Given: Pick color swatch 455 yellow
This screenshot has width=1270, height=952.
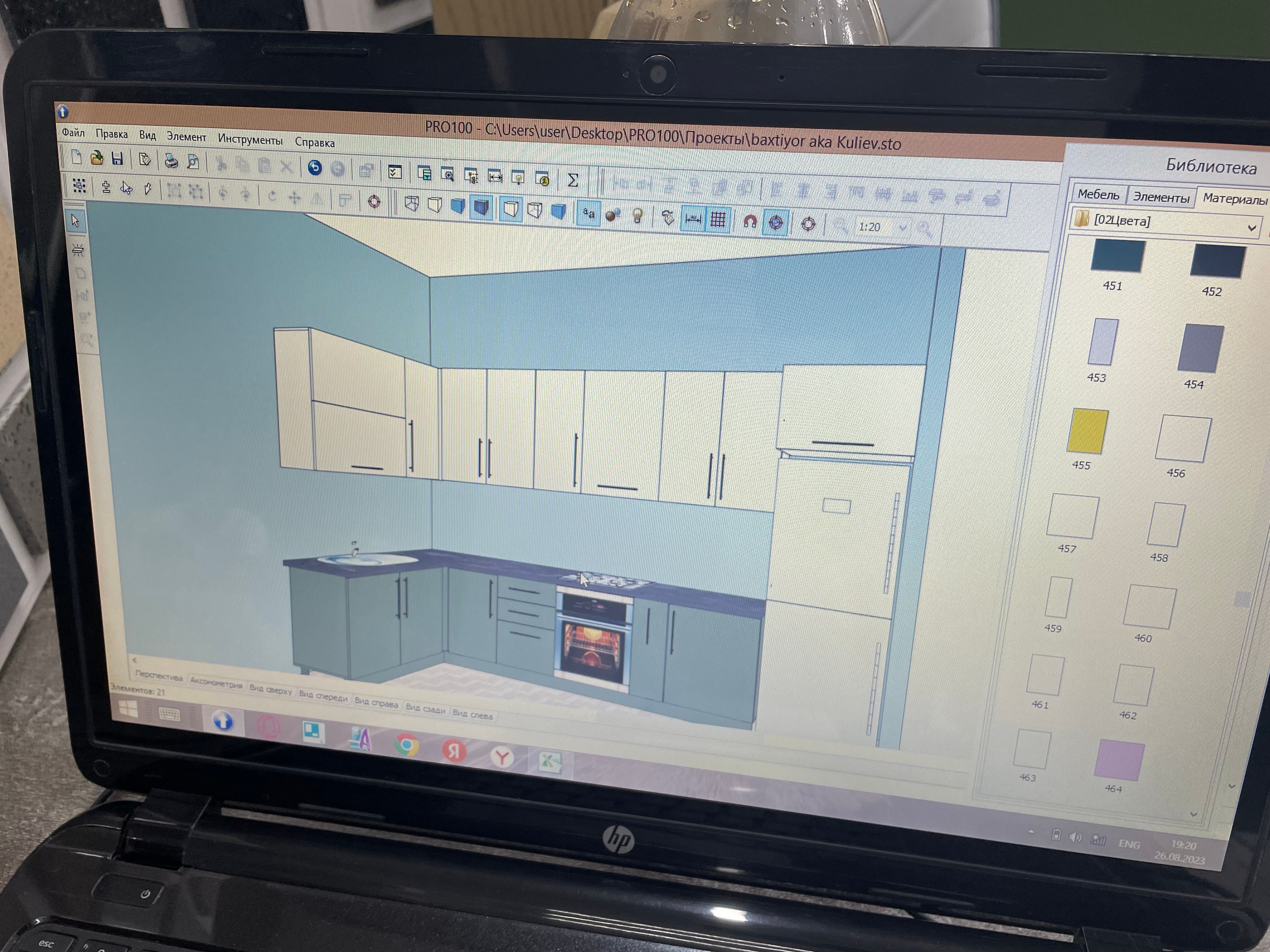Looking at the screenshot, I should click(x=1088, y=432).
